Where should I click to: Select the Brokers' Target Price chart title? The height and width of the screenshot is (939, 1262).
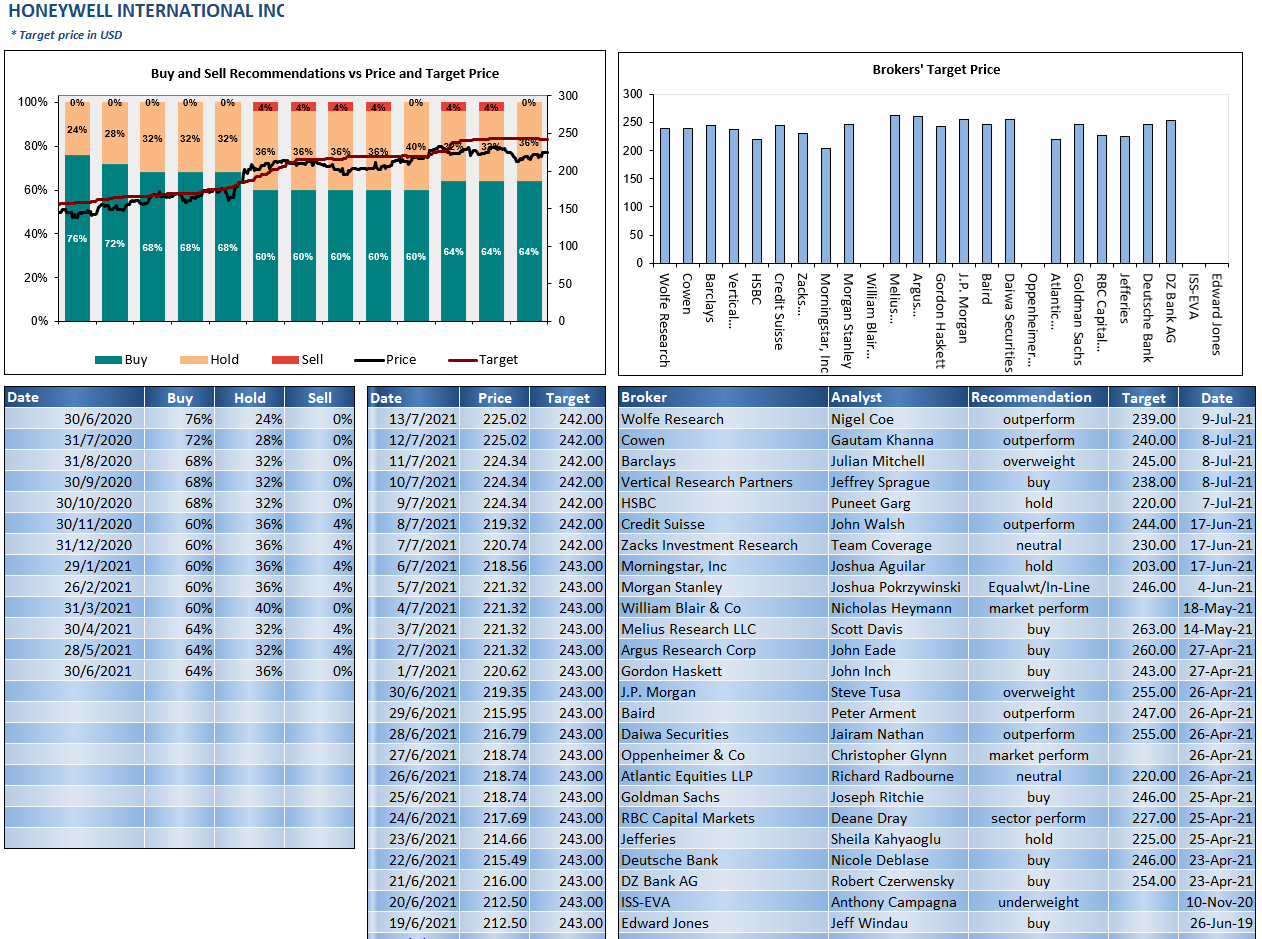pos(936,70)
